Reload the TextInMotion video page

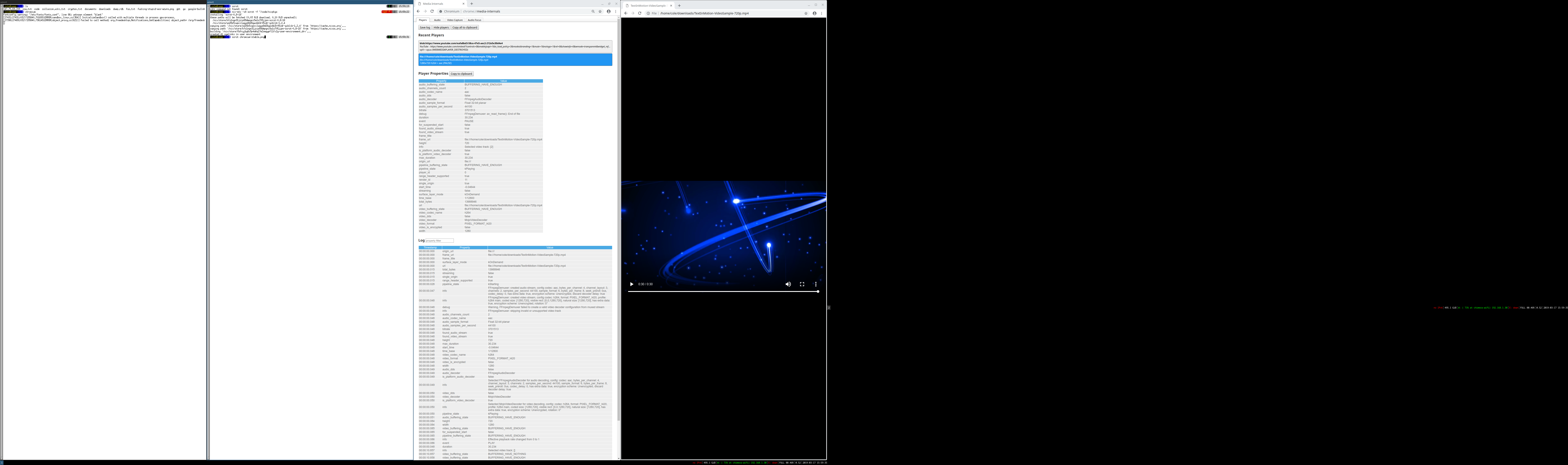(640, 13)
